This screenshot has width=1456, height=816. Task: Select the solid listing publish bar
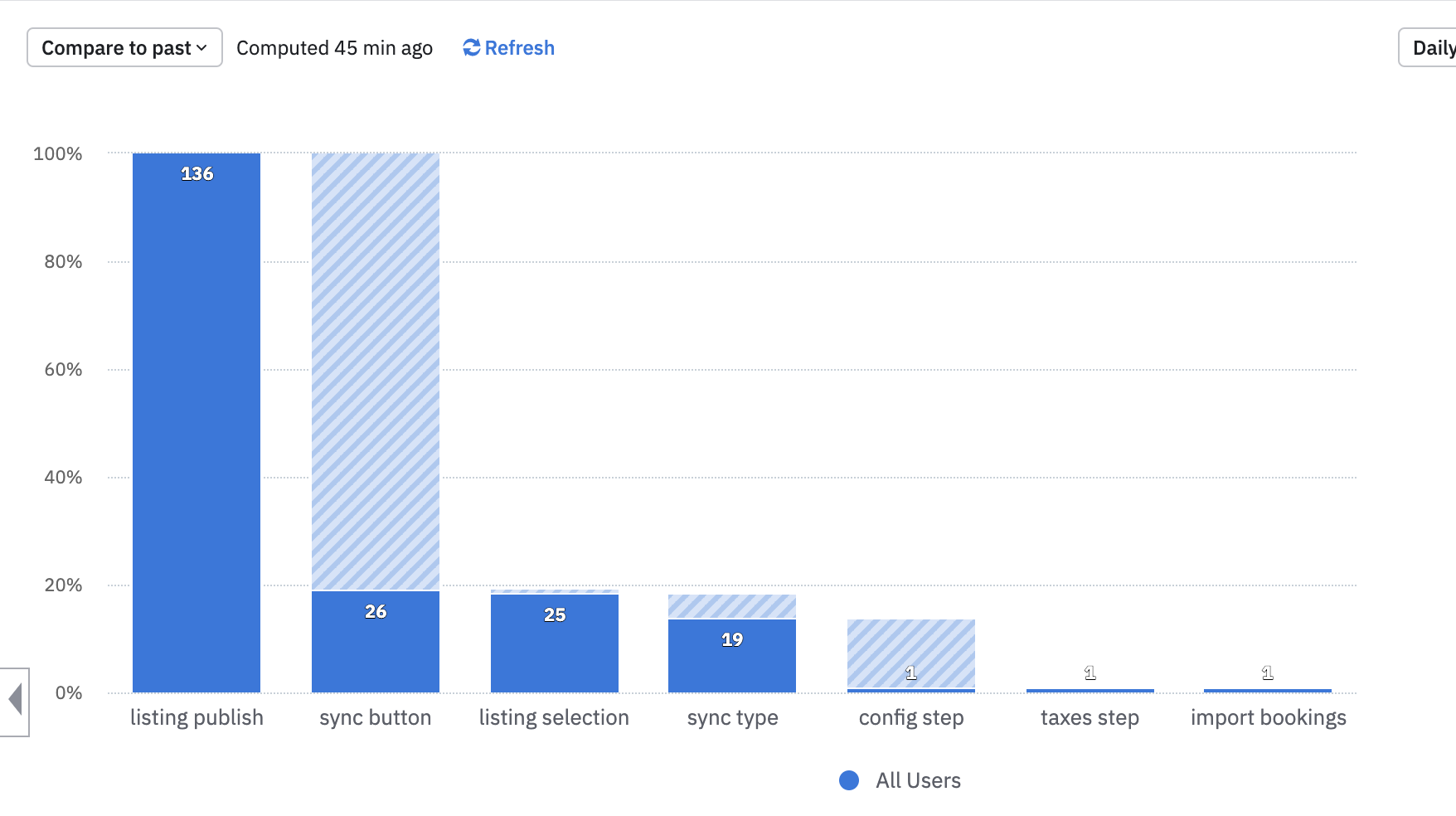[x=197, y=431]
